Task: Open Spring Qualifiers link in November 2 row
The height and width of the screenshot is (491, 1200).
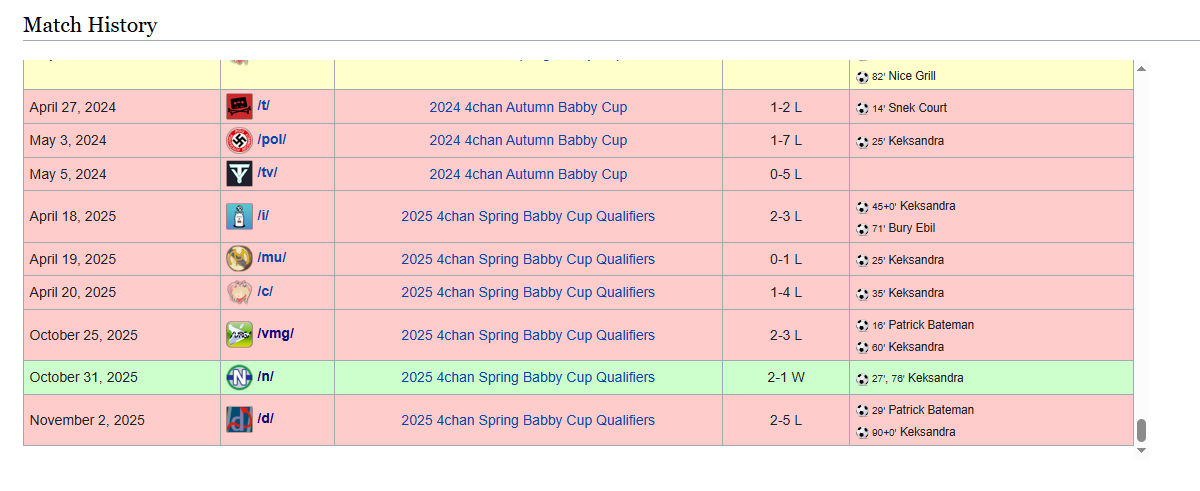Action: 528,420
